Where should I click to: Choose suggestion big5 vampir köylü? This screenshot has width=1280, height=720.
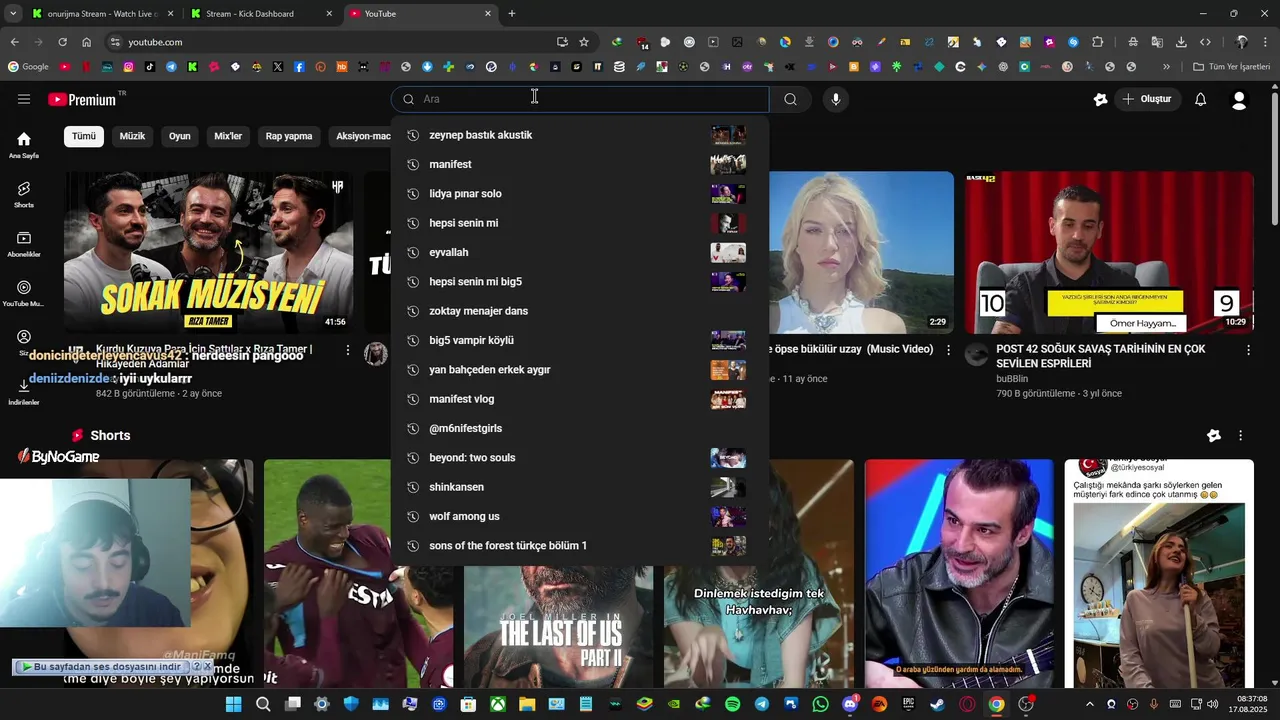click(x=580, y=340)
